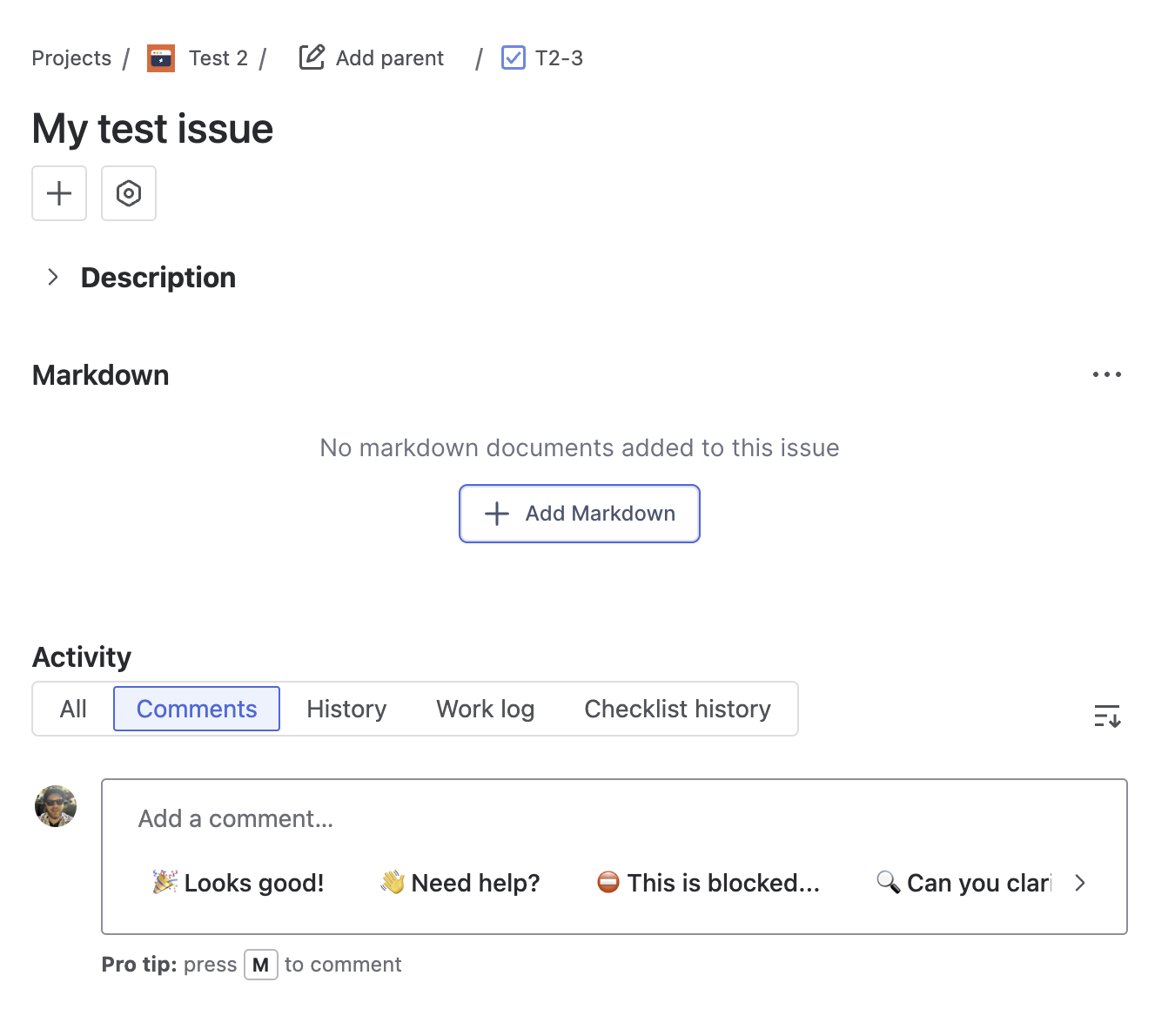Viewport: 1175px width, 1036px height.
Task: Insert the "Need help?" quick comment
Action: (x=460, y=883)
